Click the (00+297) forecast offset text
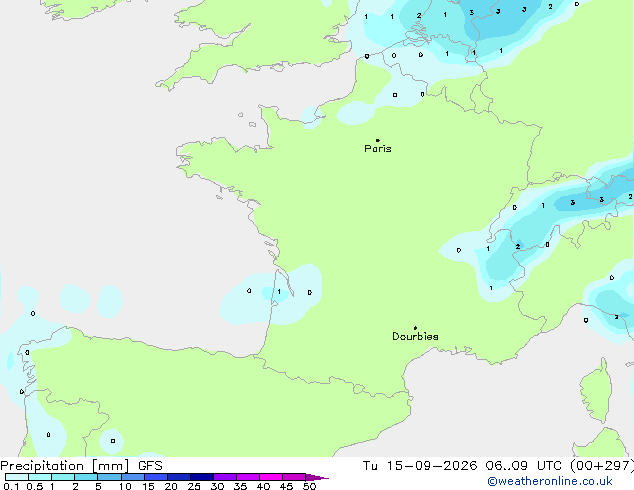The height and width of the screenshot is (490, 634). 602,466
